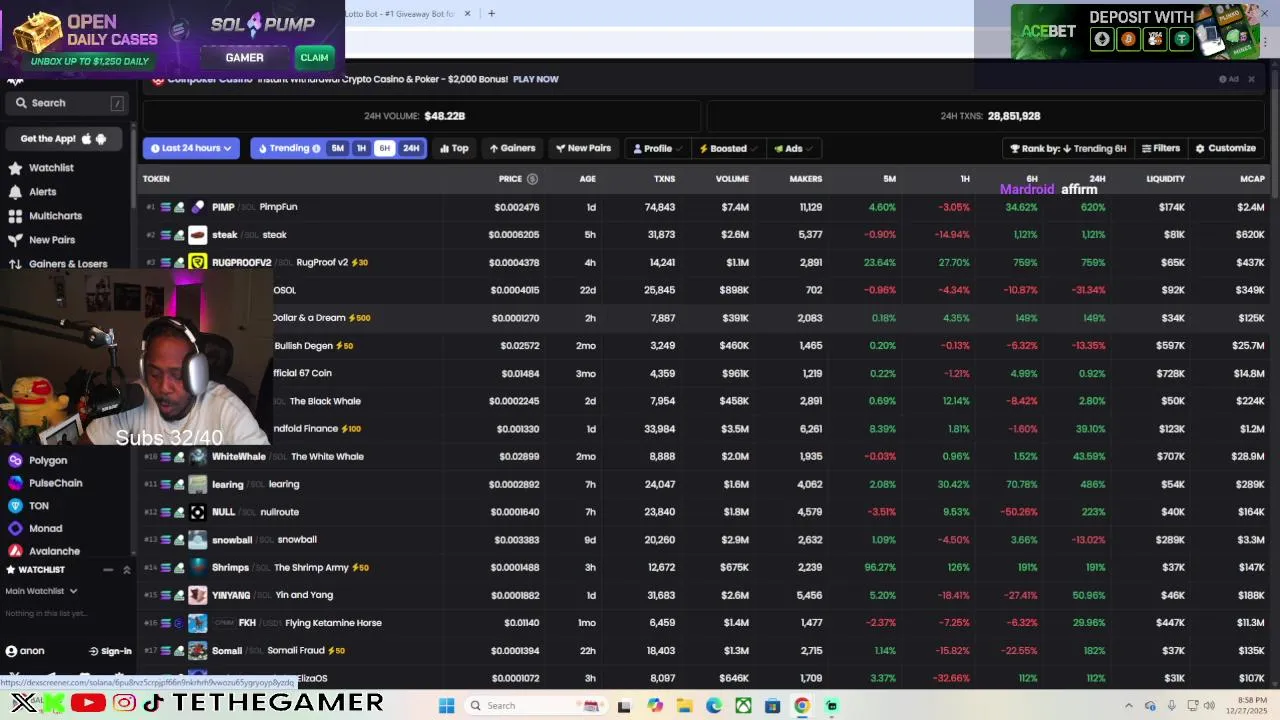Image resolution: width=1280 pixels, height=720 pixels.
Task: Open the Customize settings
Action: point(1225,148)
